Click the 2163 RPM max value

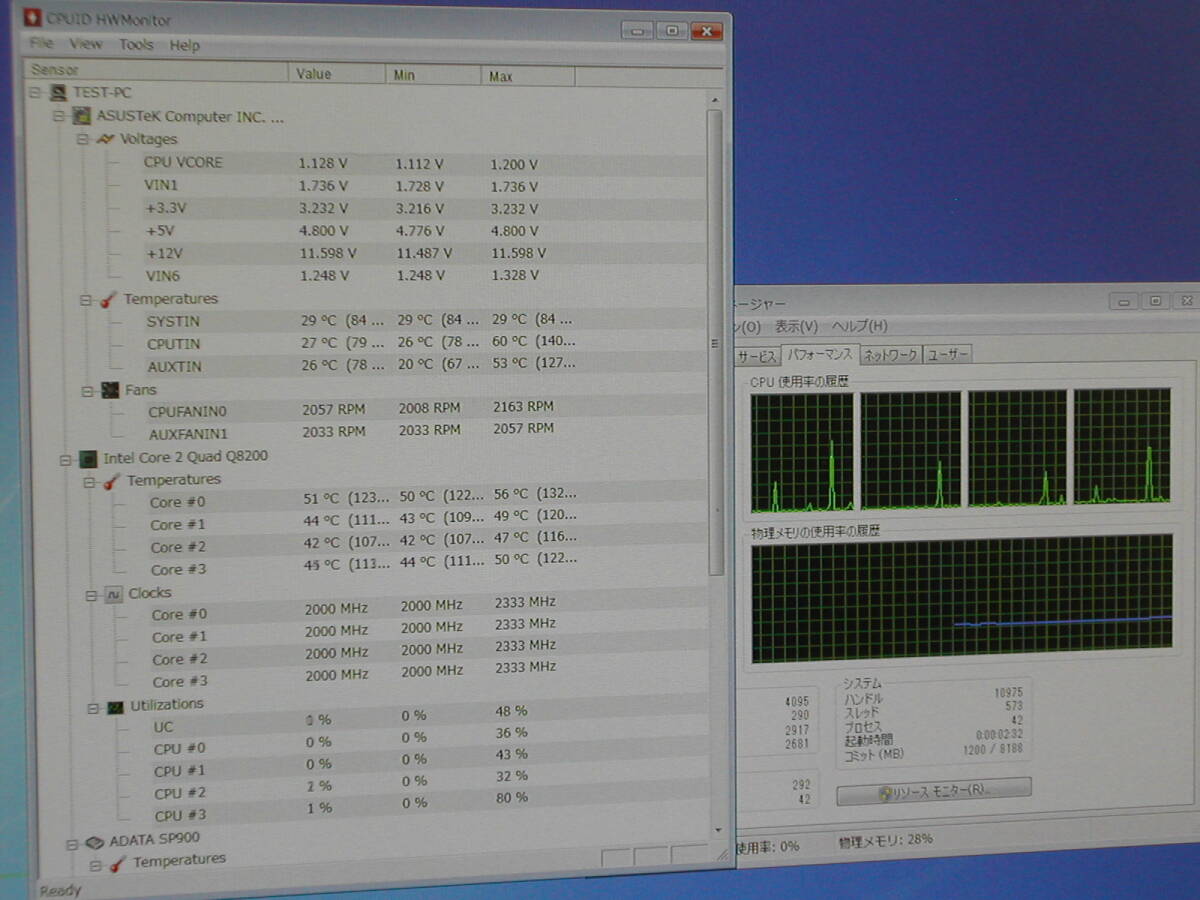pyautogui.click(x=523, y=407)
